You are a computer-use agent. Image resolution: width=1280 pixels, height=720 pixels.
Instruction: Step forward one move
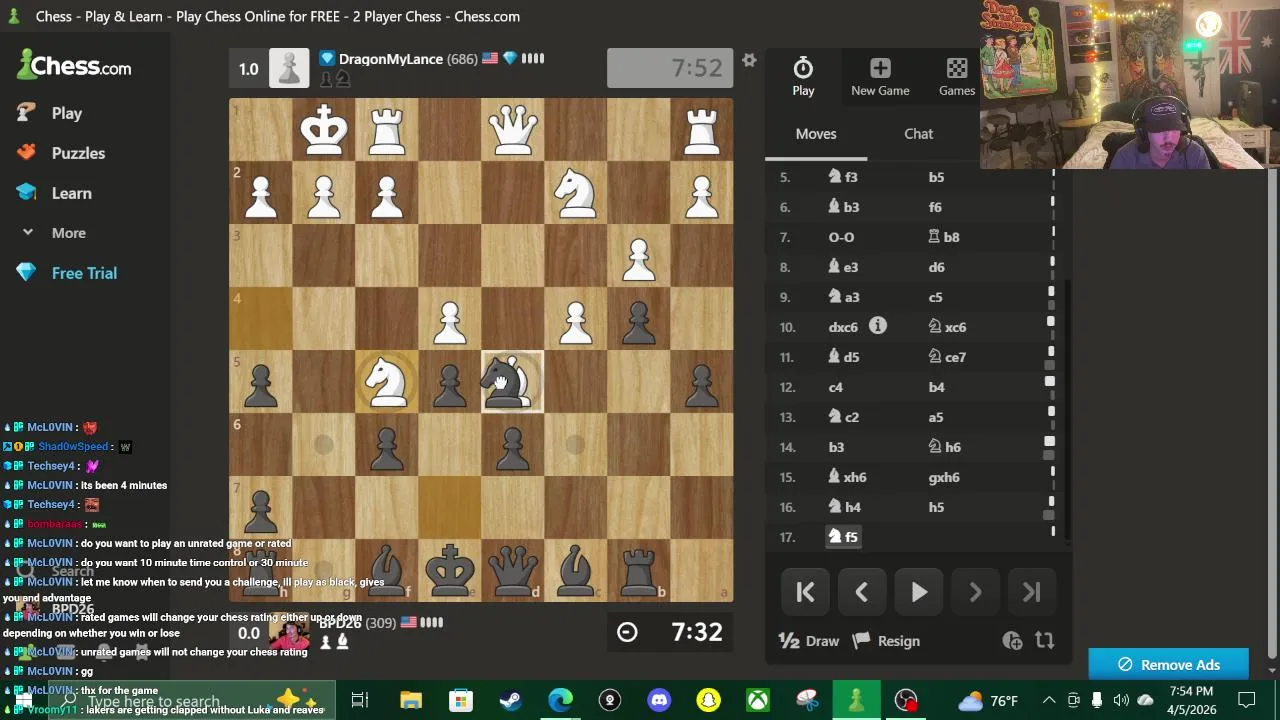[x=975, y=592]
